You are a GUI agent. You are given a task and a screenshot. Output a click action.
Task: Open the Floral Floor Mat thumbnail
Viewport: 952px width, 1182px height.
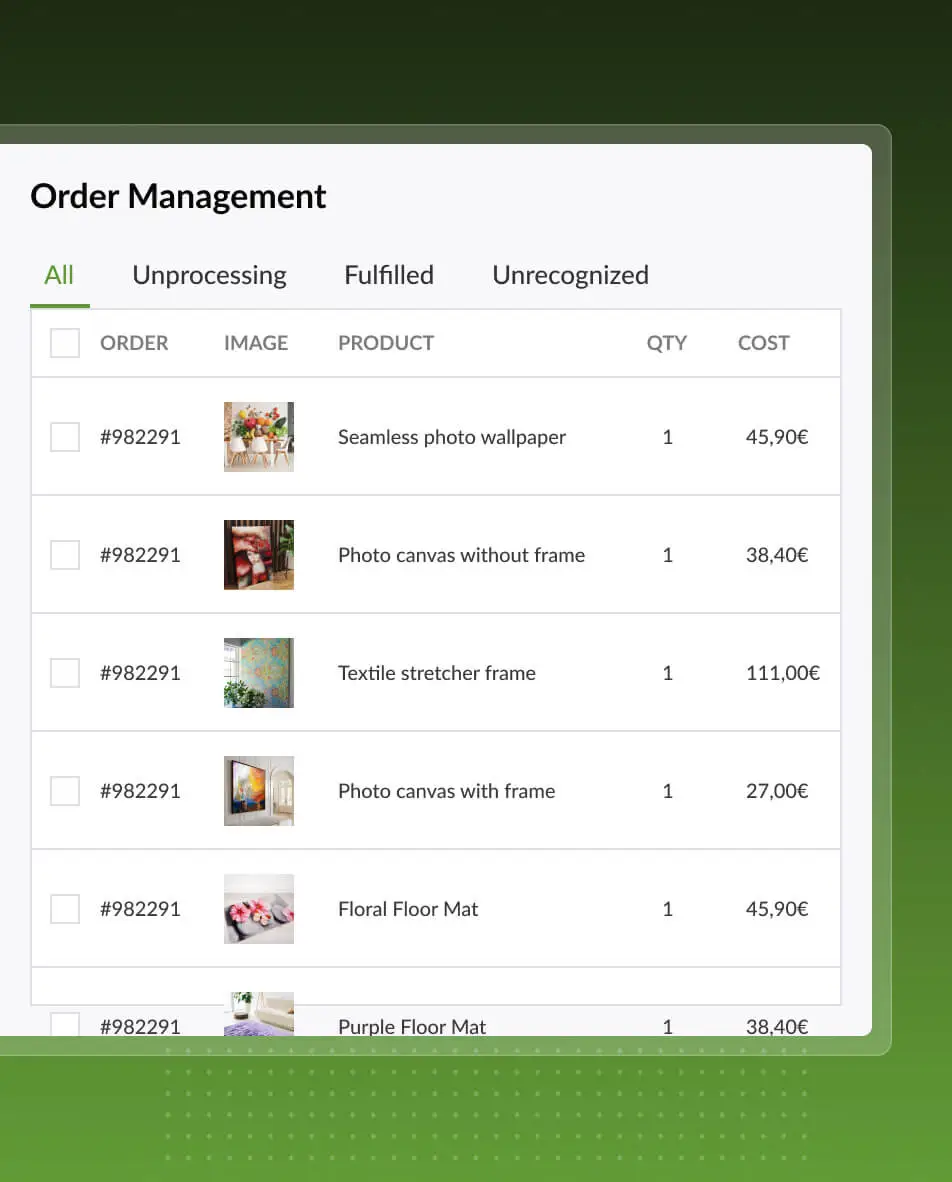259,909
